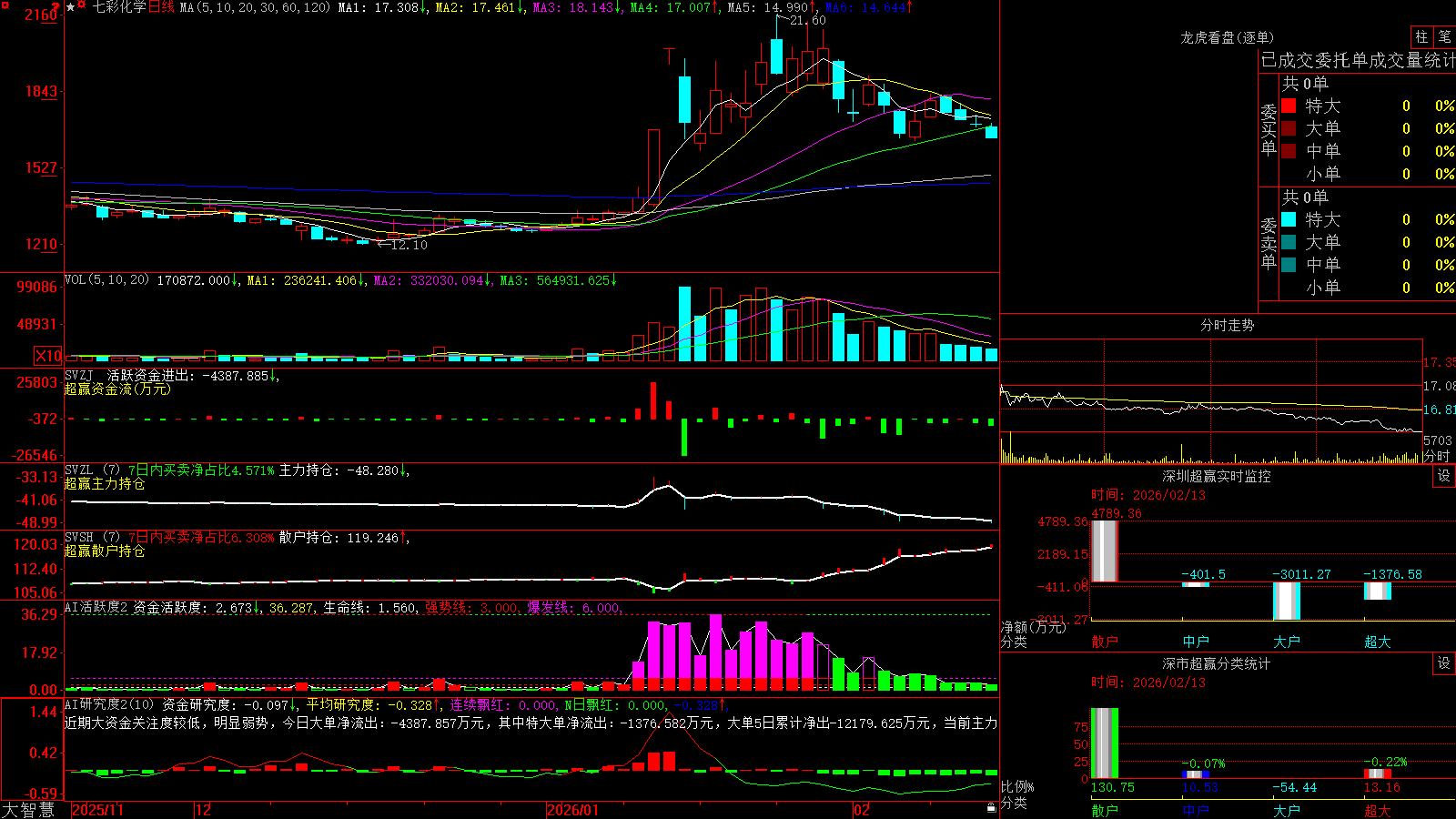1456x819 pixels.
Task: Click the 时间: 2026/02/13 in 深圳超赢实时监控
Action: (1148, 495)
